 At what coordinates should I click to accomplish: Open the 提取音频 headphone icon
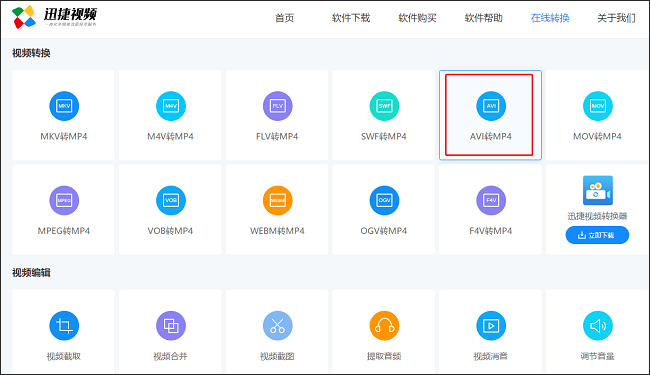(x=384, y=326)
